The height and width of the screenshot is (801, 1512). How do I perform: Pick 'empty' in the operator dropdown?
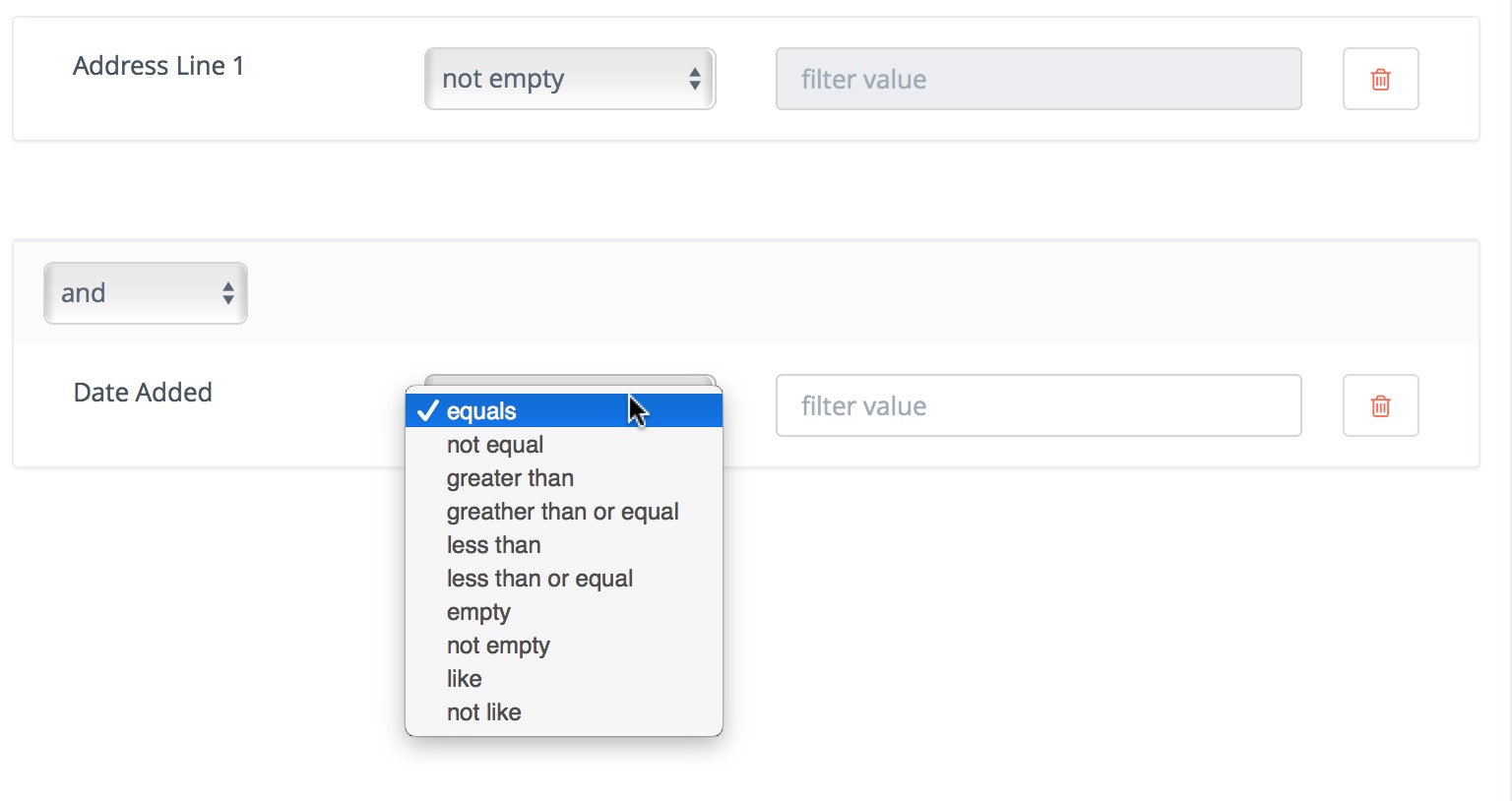(478, 612)
